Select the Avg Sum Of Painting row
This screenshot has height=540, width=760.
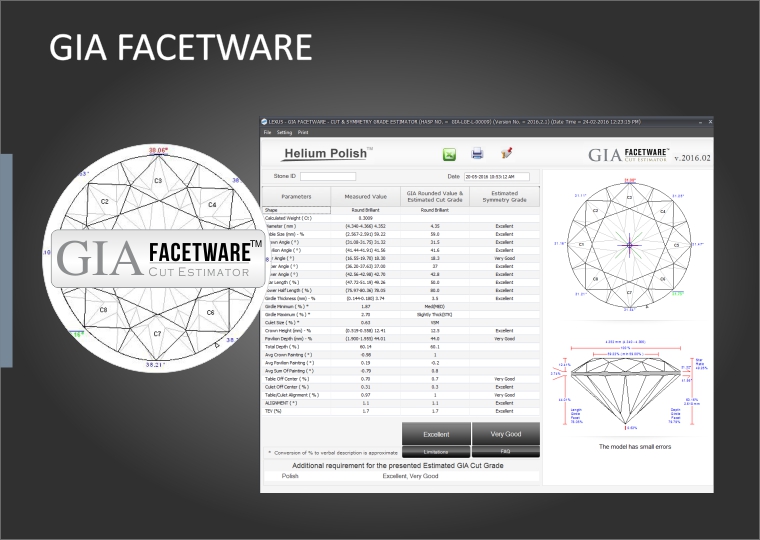click(401, 371)
